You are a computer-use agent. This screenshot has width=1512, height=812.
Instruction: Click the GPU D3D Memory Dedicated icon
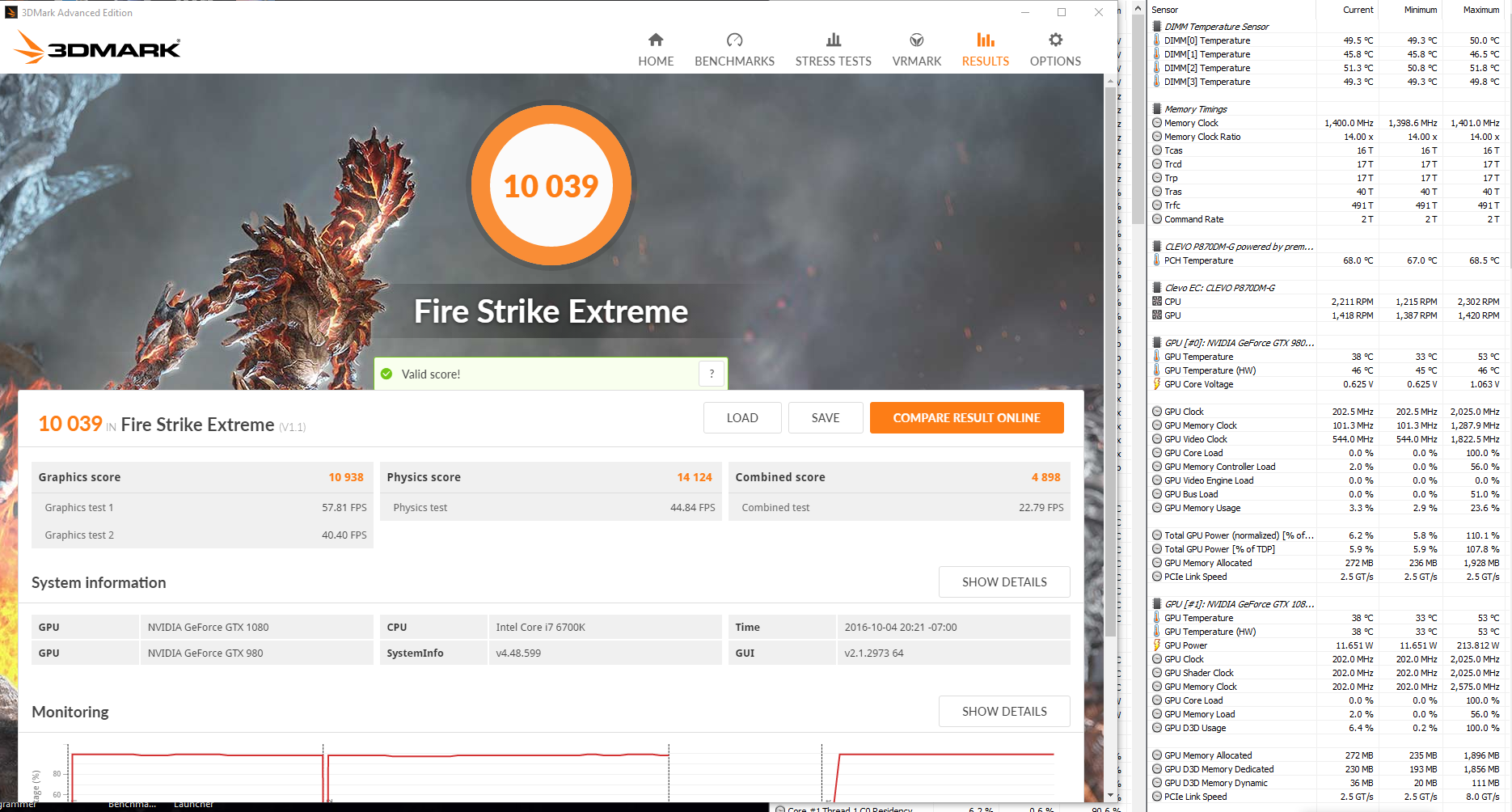pyautogui.click(x=1157, y=769)
